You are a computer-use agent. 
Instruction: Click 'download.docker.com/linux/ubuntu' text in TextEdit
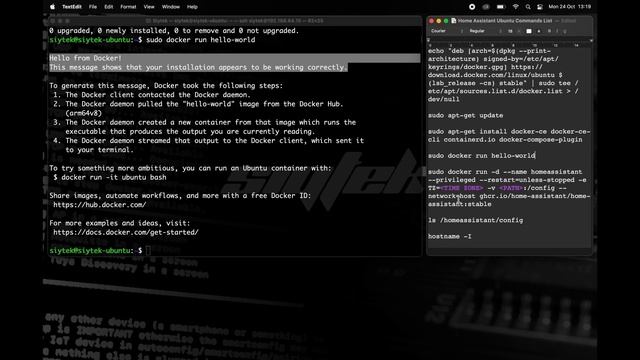click(491, 75)
